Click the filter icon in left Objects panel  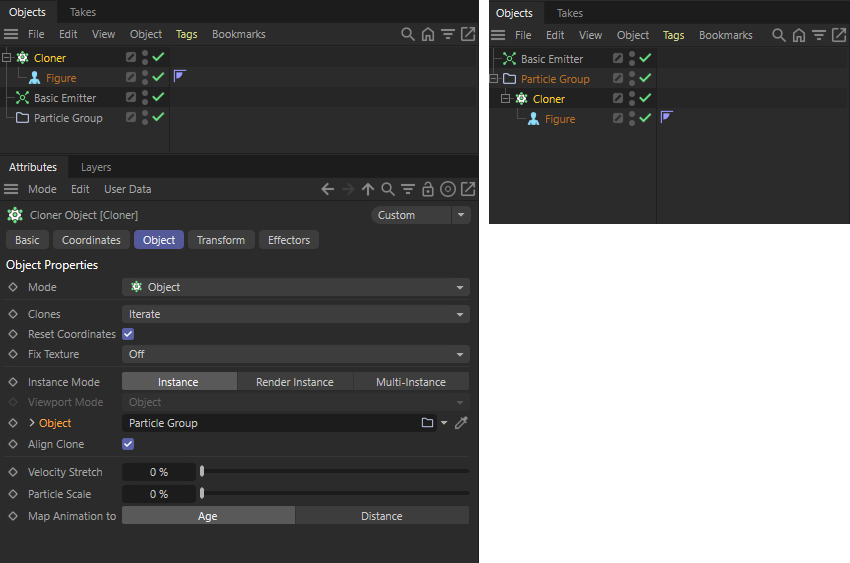pyautogui.click(x=447, y=34)
